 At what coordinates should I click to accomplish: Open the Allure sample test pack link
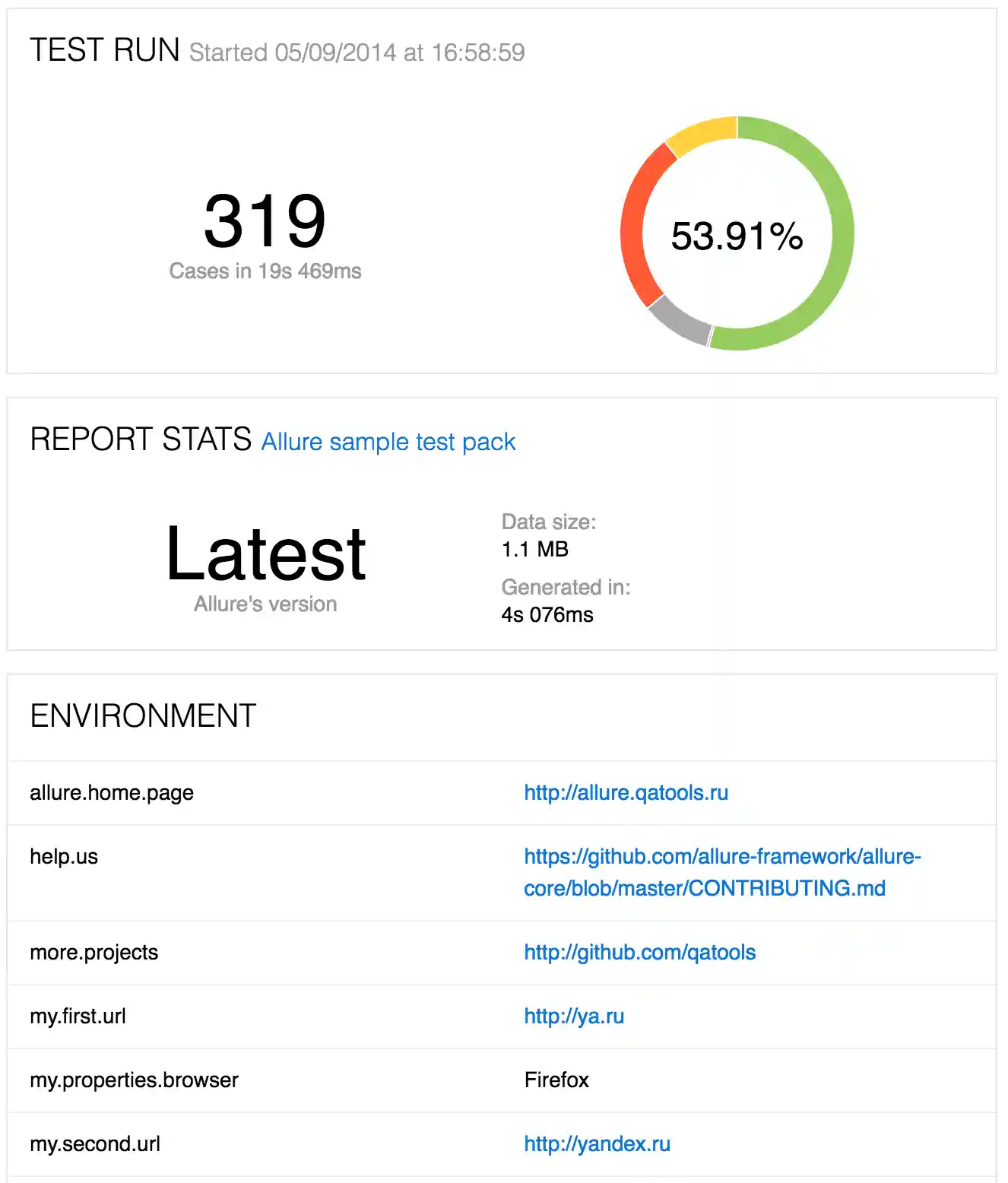pos(388,442)
